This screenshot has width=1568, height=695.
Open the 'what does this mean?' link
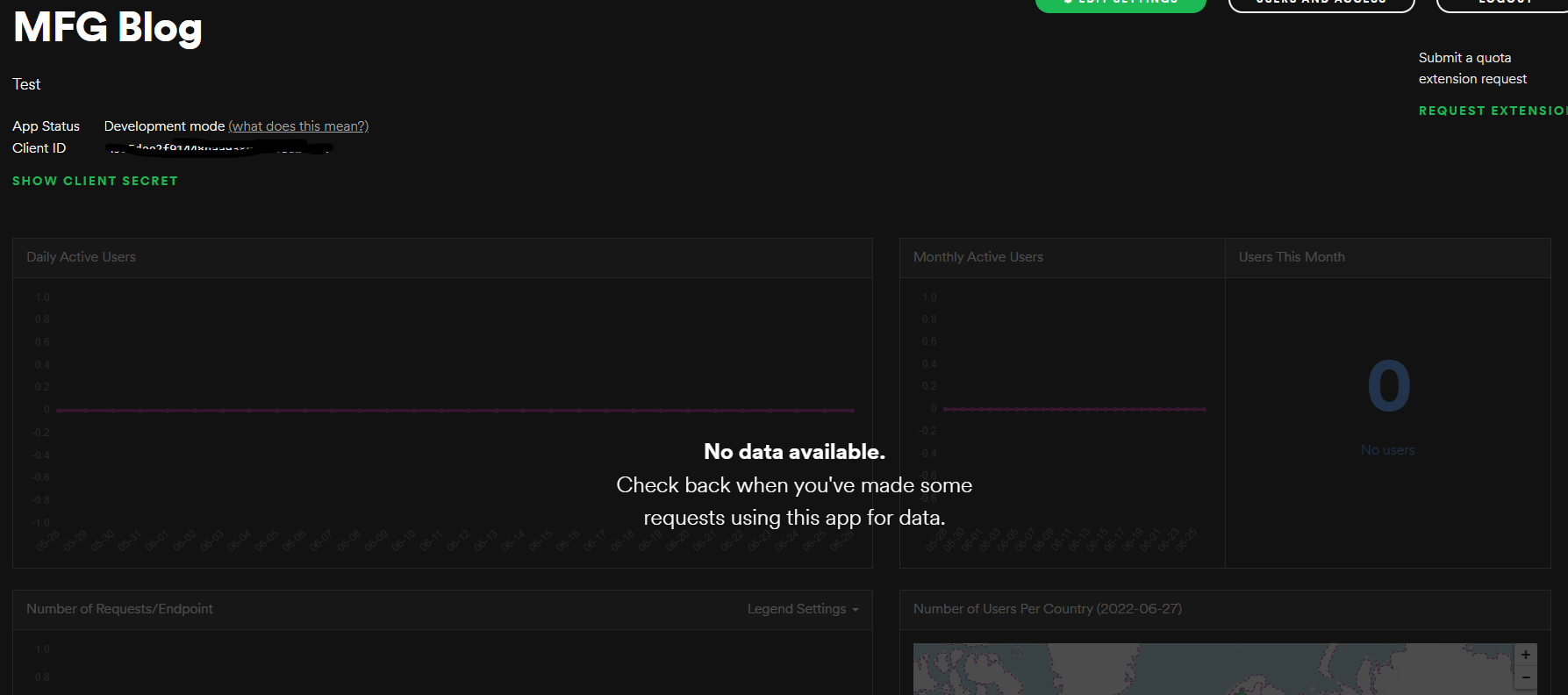(298, 126)
